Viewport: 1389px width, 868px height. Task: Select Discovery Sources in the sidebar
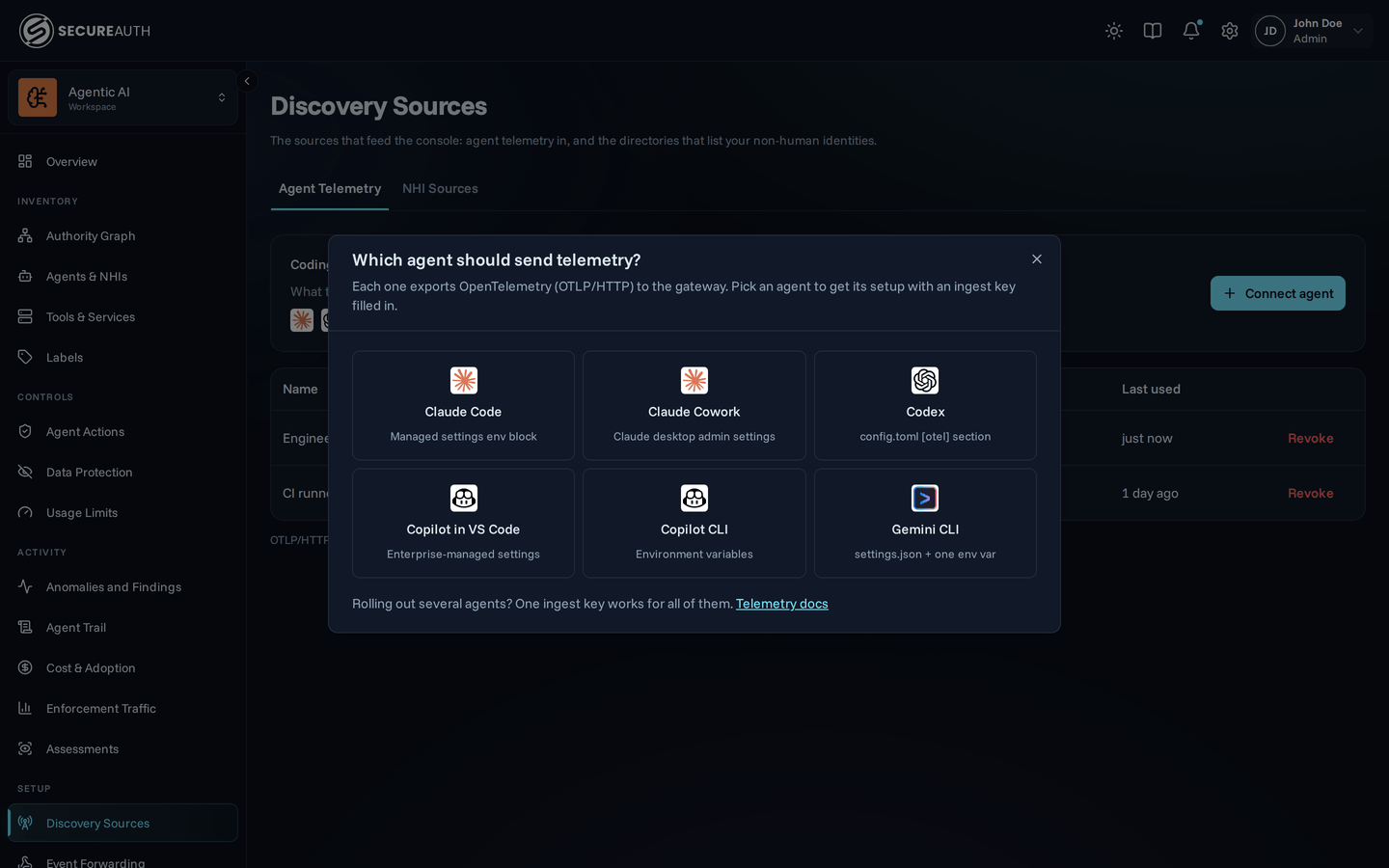tap(123, 823)
